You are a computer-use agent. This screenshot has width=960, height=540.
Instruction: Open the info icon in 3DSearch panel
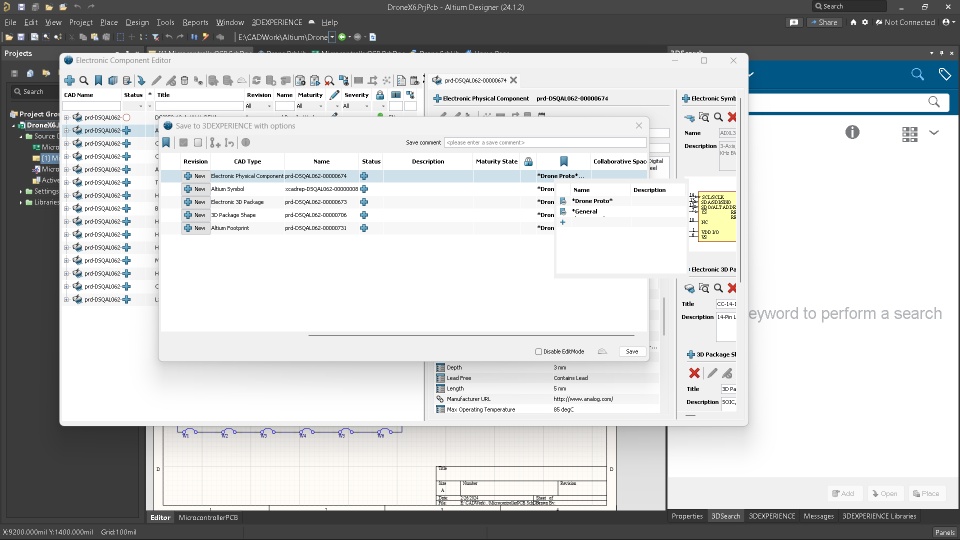pos(852,132)
